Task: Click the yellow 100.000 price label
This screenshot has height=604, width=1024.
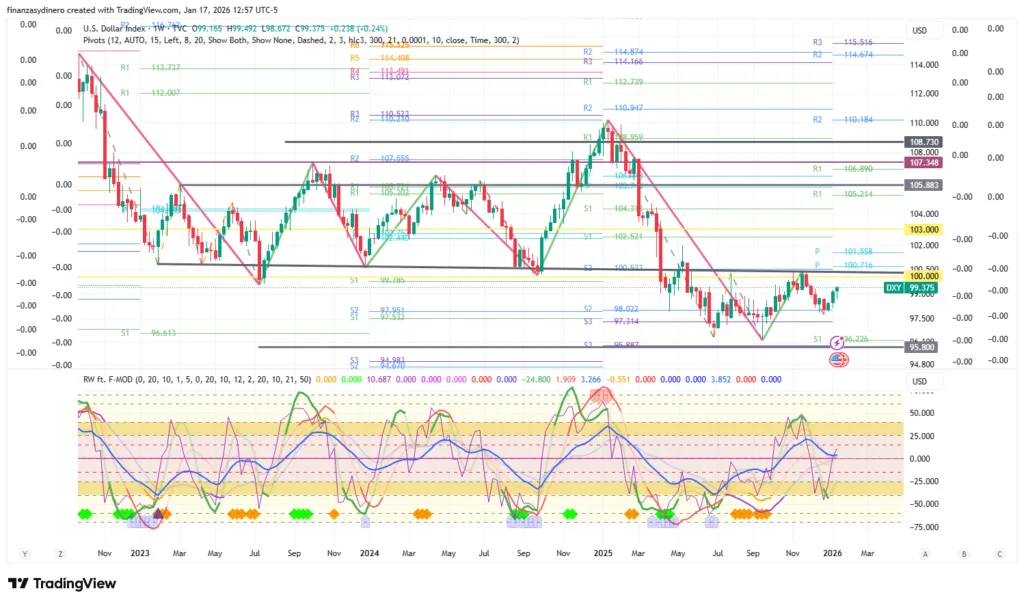Action: [x=921, y=275]
